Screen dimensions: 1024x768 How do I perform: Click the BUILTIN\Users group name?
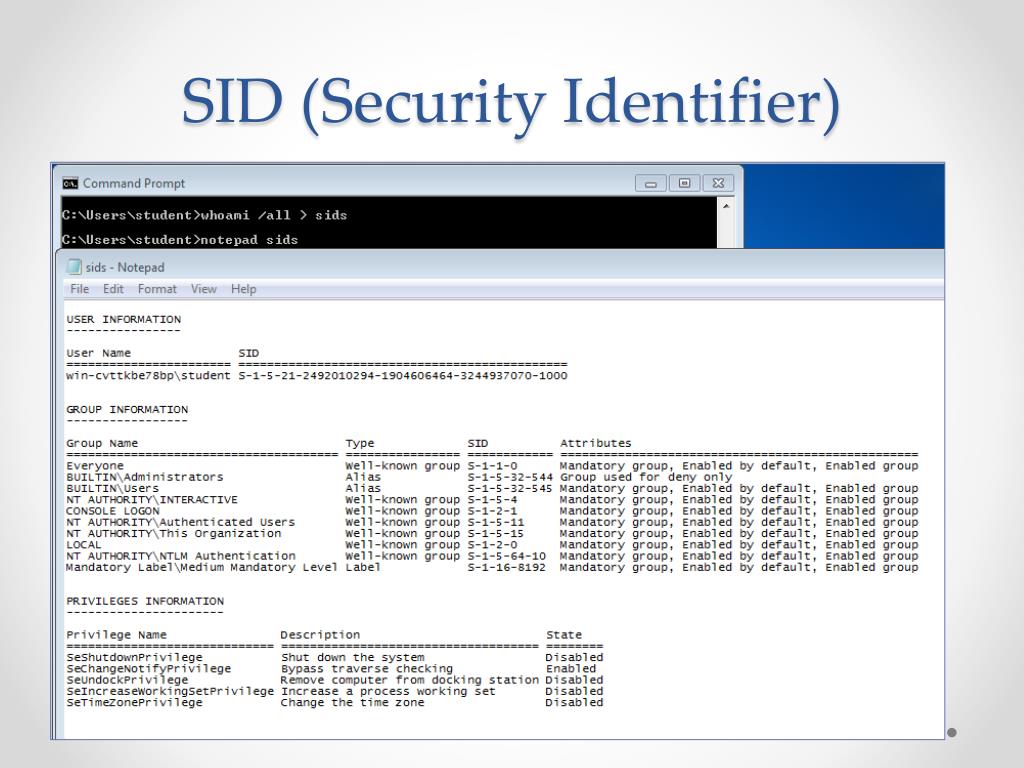click(112, 488)
